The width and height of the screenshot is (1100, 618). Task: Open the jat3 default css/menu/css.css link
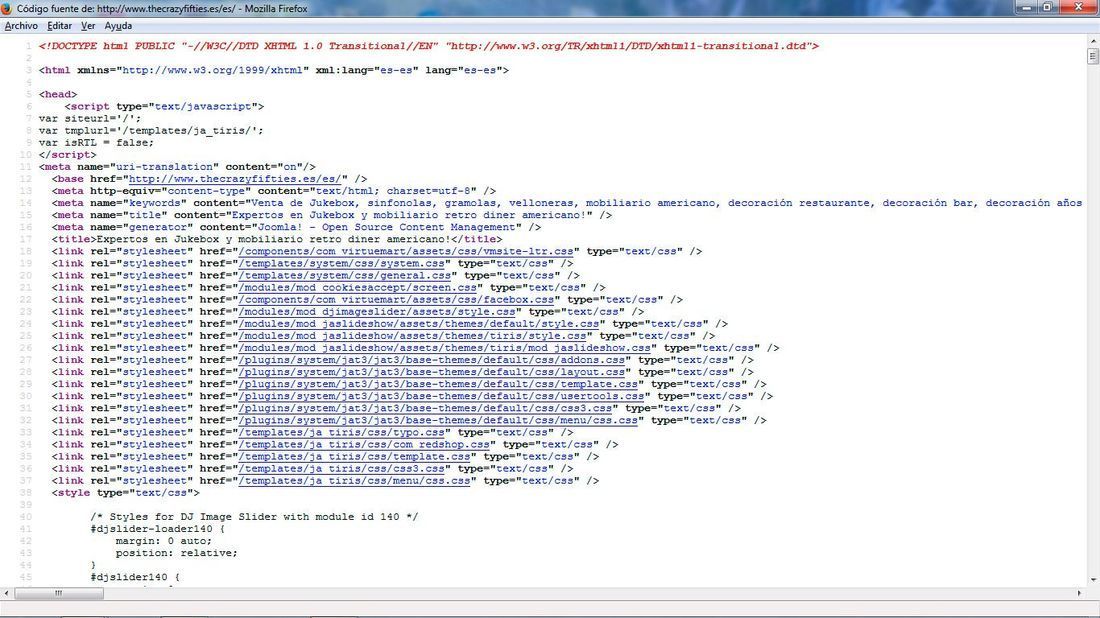tap(438, 420)
